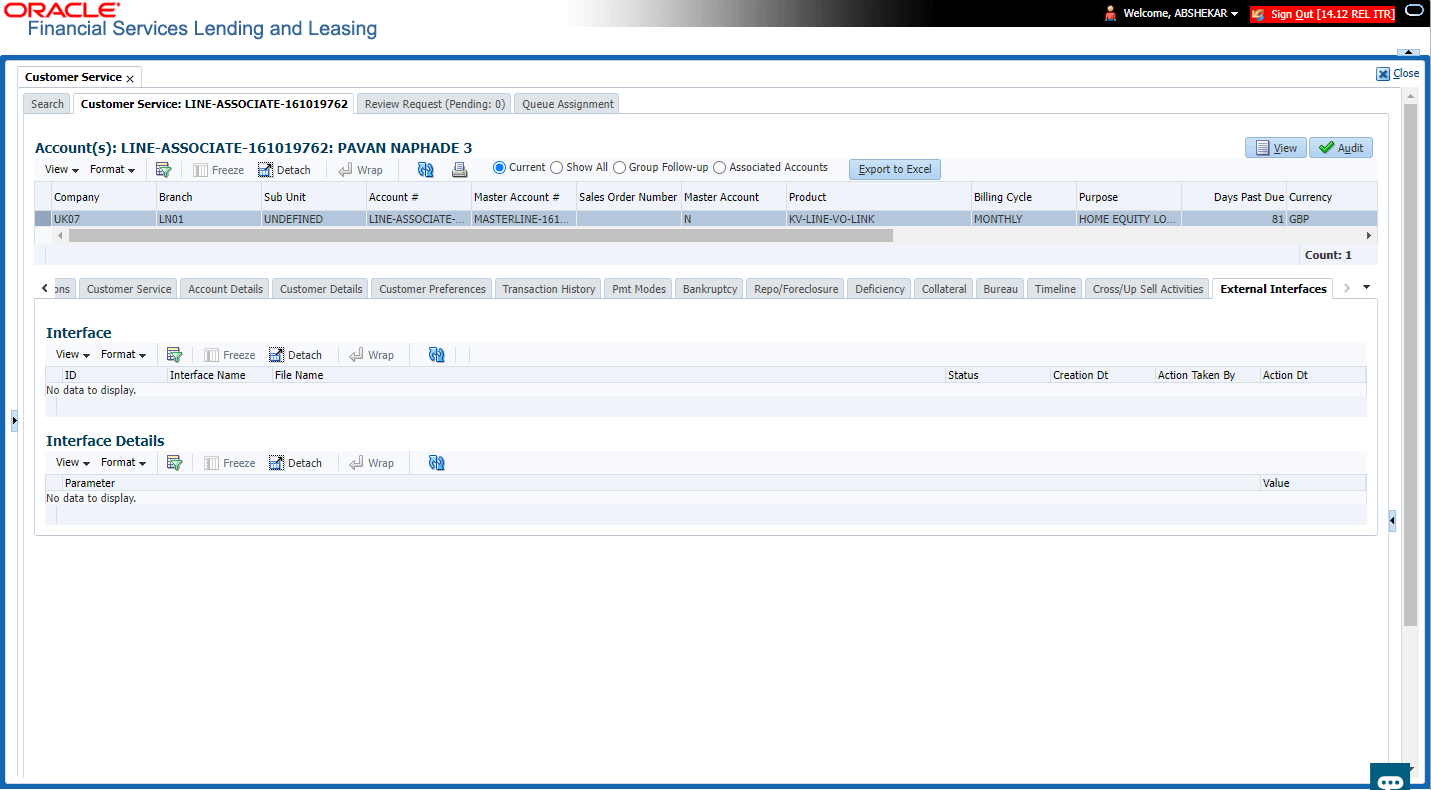Click Wrap in the Accounts toolbar
This screenshot has width=1431, height=790.
click(x=360, y=170)
